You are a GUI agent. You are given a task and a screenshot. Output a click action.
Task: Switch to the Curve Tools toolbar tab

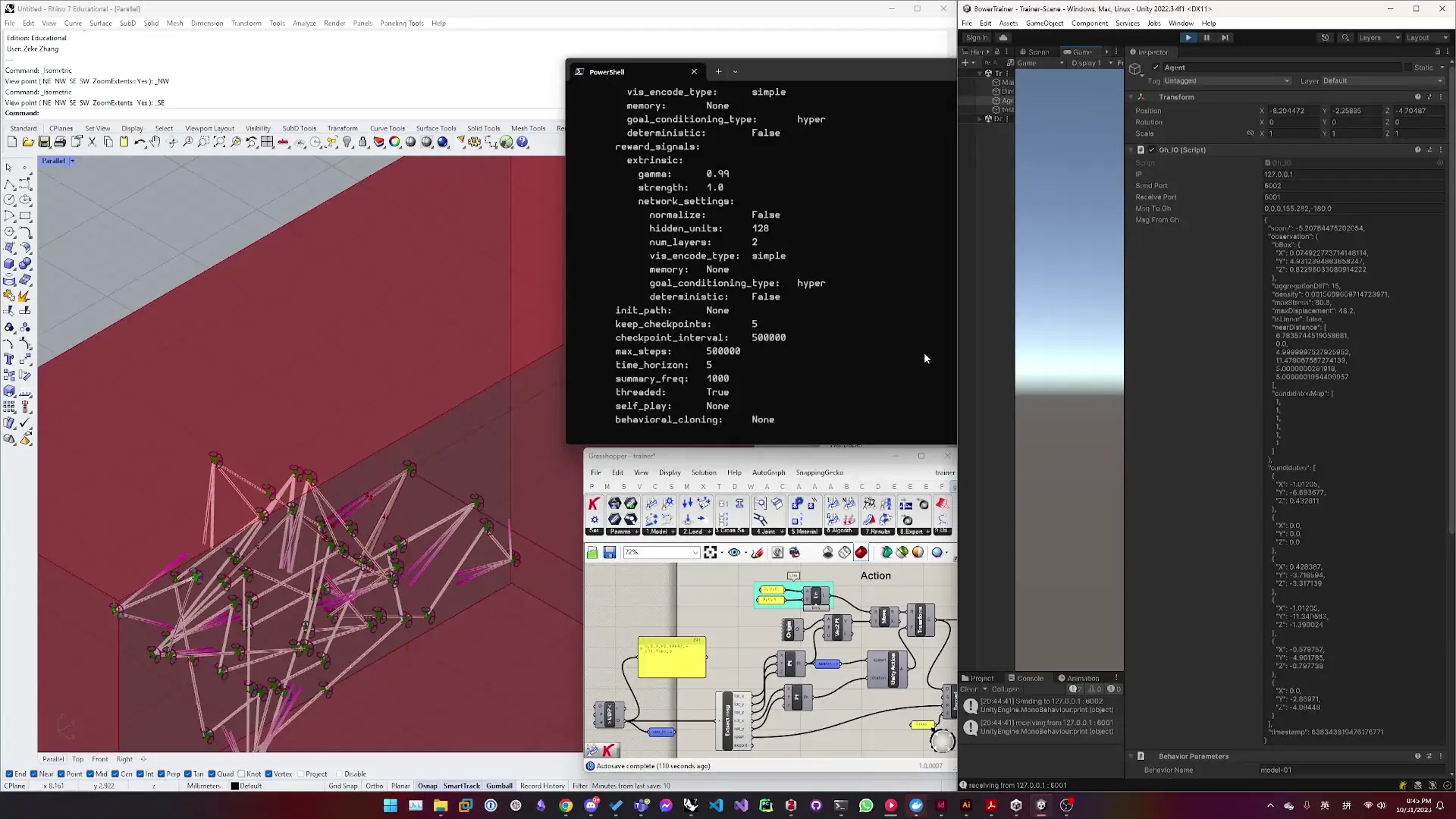pyautogui.click(x=387, y=128)
